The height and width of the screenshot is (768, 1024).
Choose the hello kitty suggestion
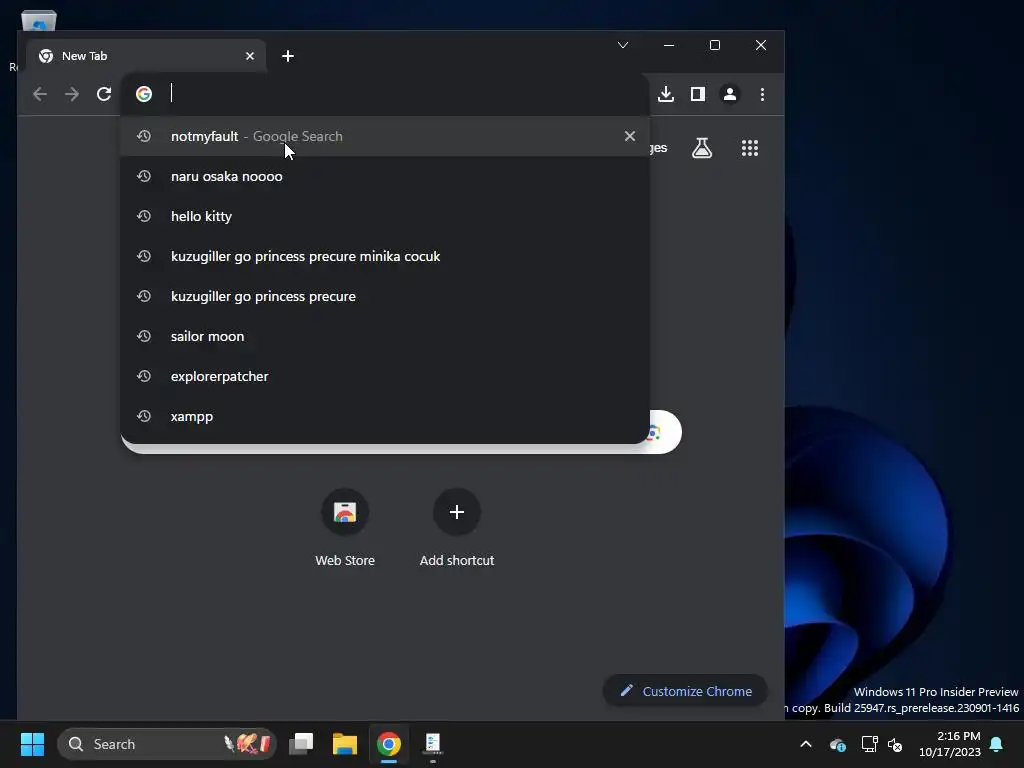click(x=385, y=216)
